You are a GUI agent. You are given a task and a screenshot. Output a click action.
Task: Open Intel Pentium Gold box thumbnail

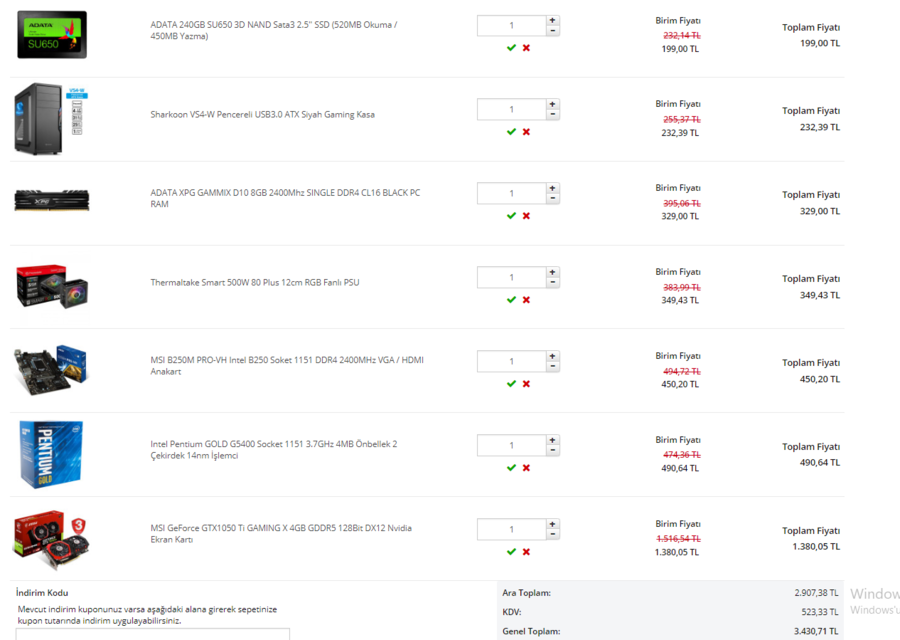point(51,454)
